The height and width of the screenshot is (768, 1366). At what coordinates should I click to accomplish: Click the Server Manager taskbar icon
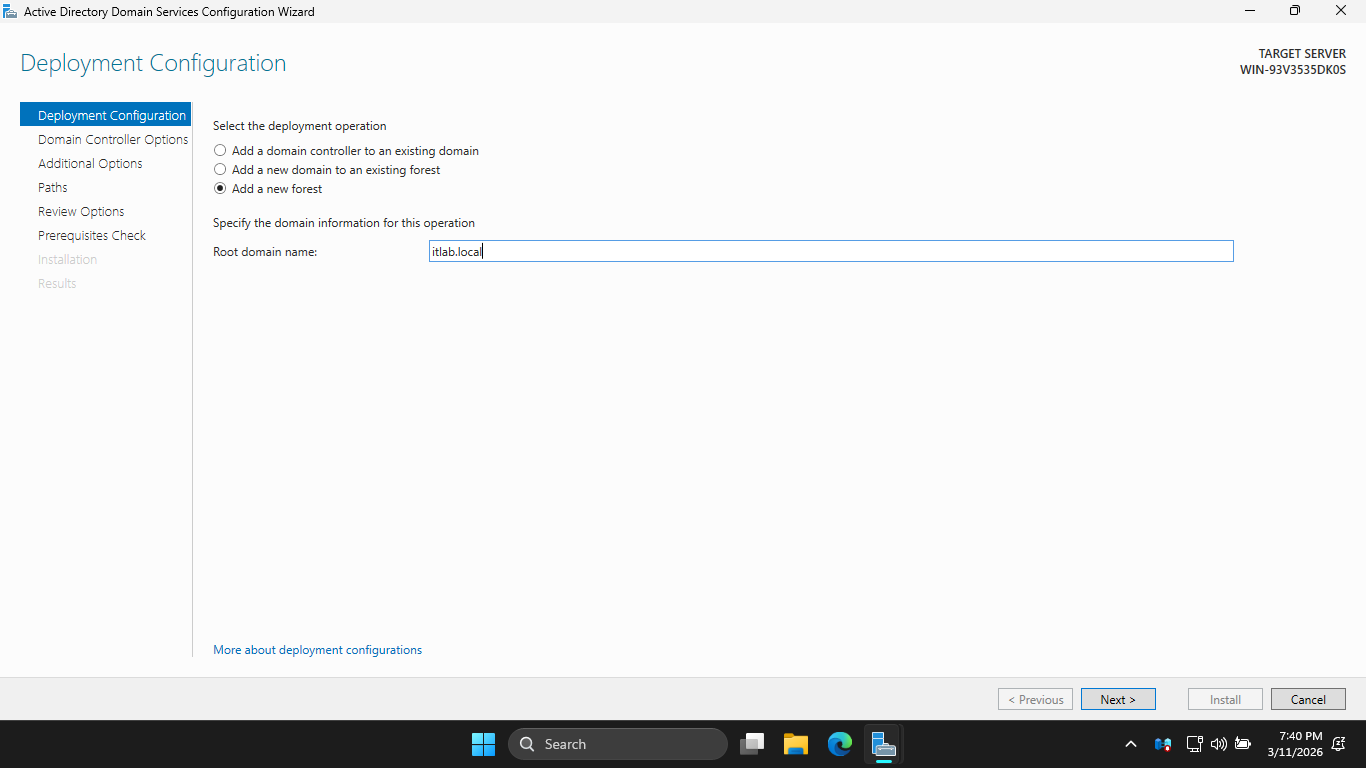(x=882, y=744)
